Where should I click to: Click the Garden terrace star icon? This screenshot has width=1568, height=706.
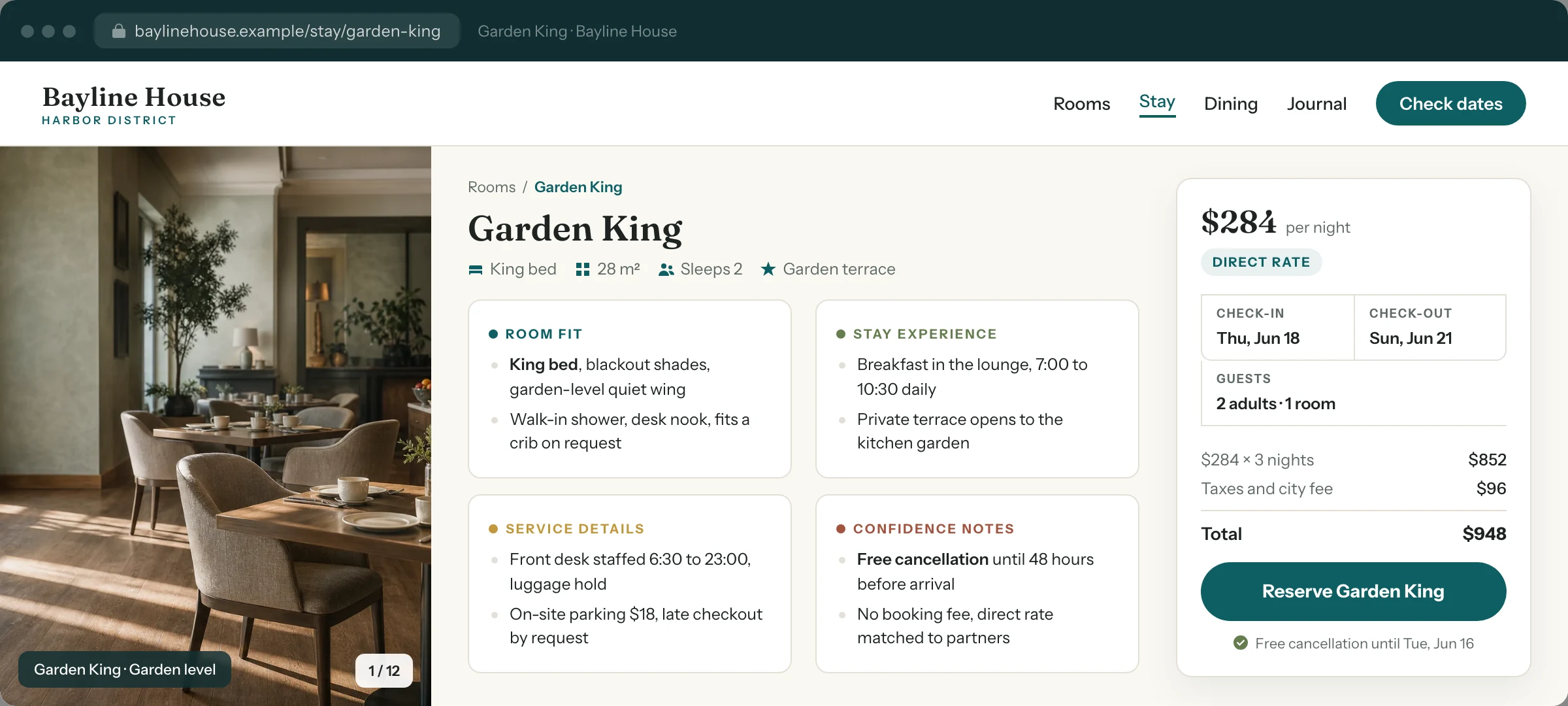click(x=768, y=269)
